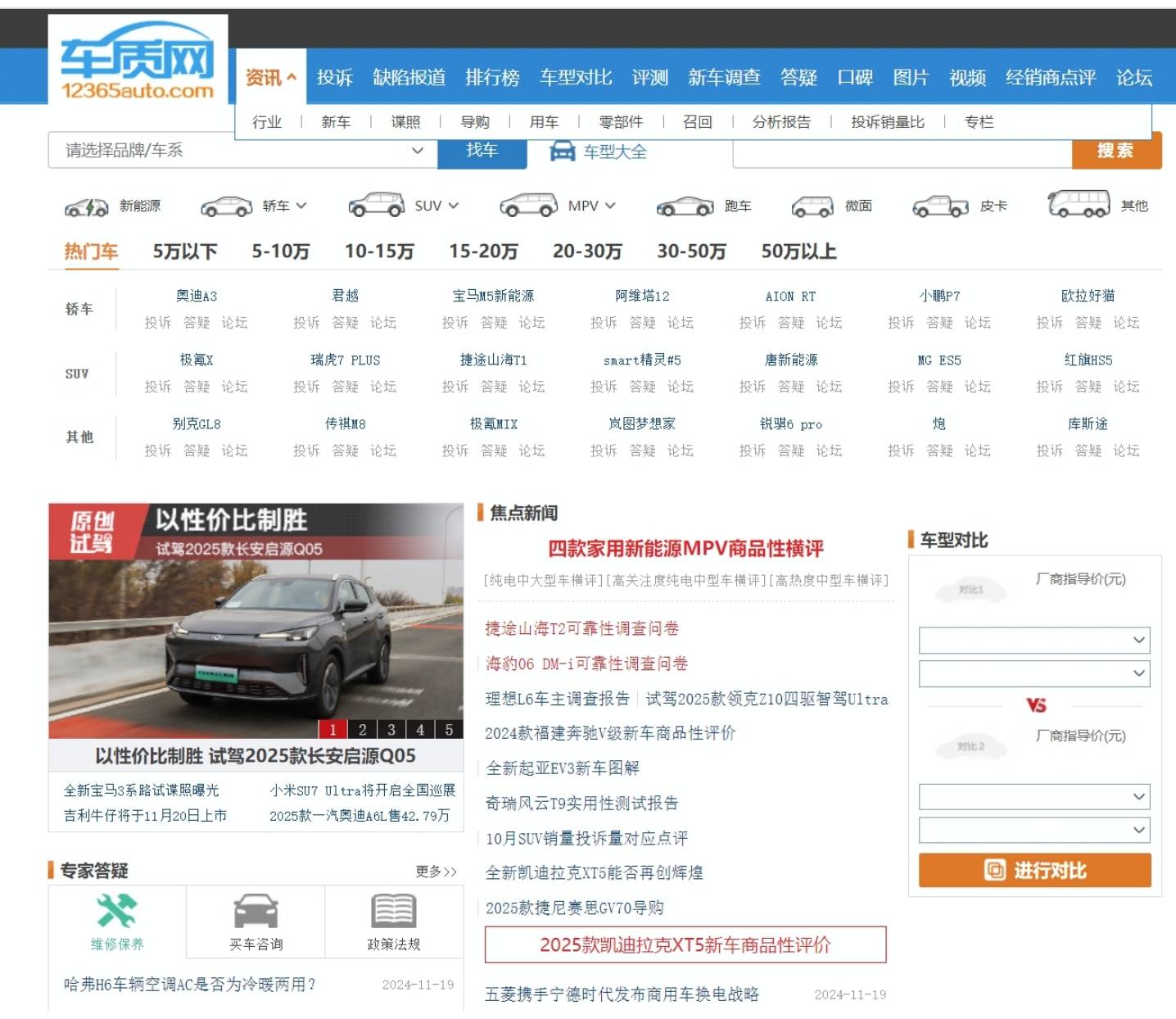
Task: Select the 微面 minivan icon
Action: pyautogui.click(x=812, y=206)
